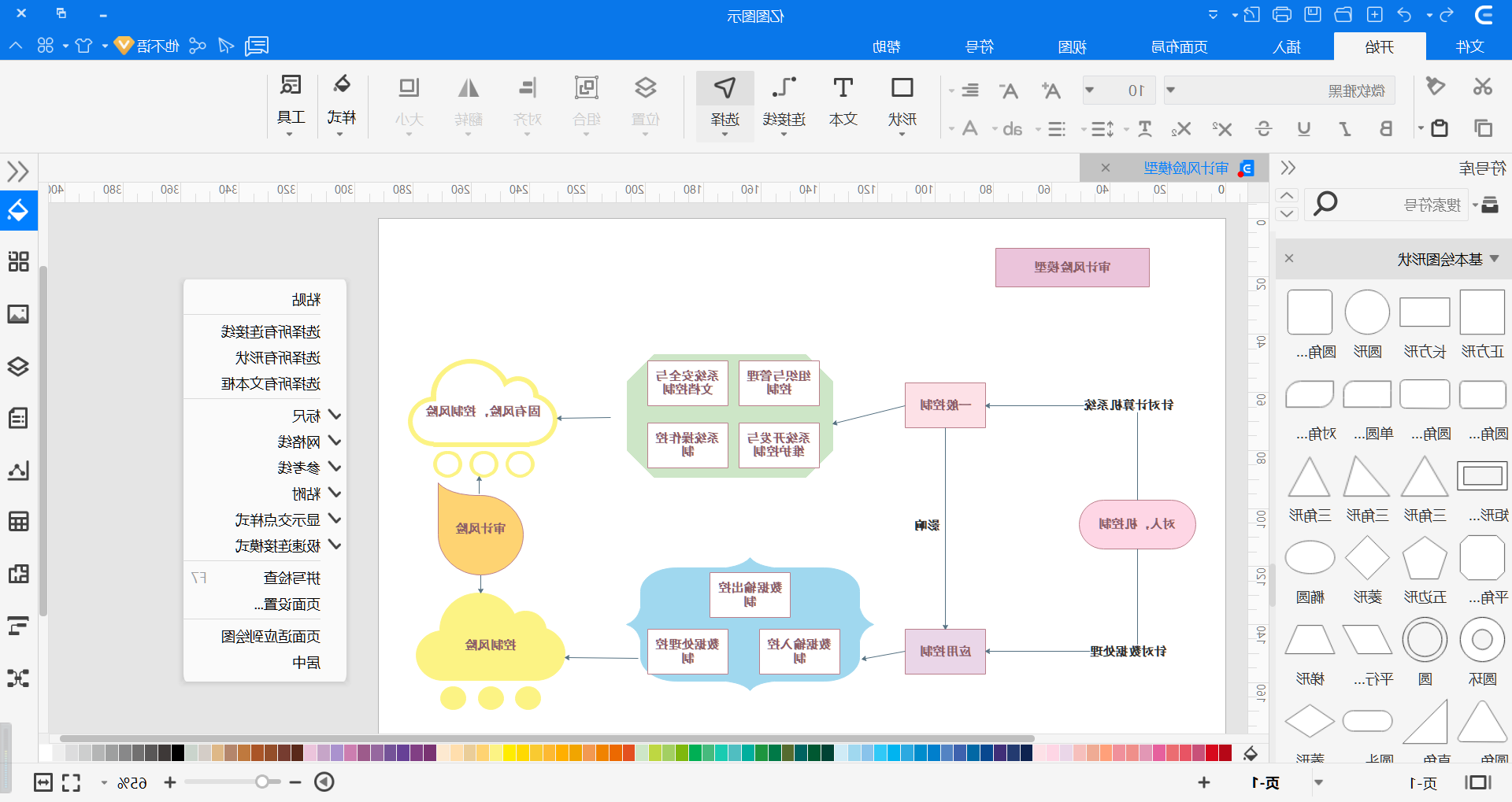This screenshot has width=1512, height=802.
Task: Click the add page plus button
Action: click(1203, 782)
